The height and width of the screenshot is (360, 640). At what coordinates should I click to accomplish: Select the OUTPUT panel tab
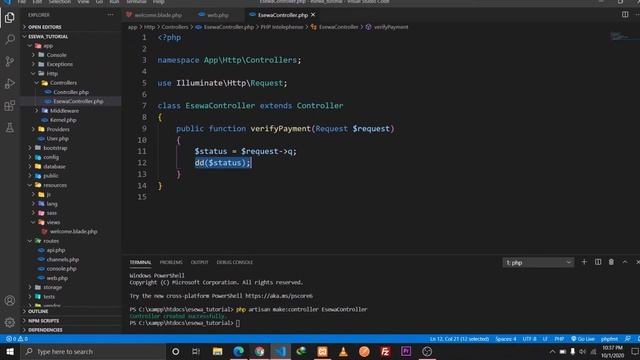[x=200, y=262]
